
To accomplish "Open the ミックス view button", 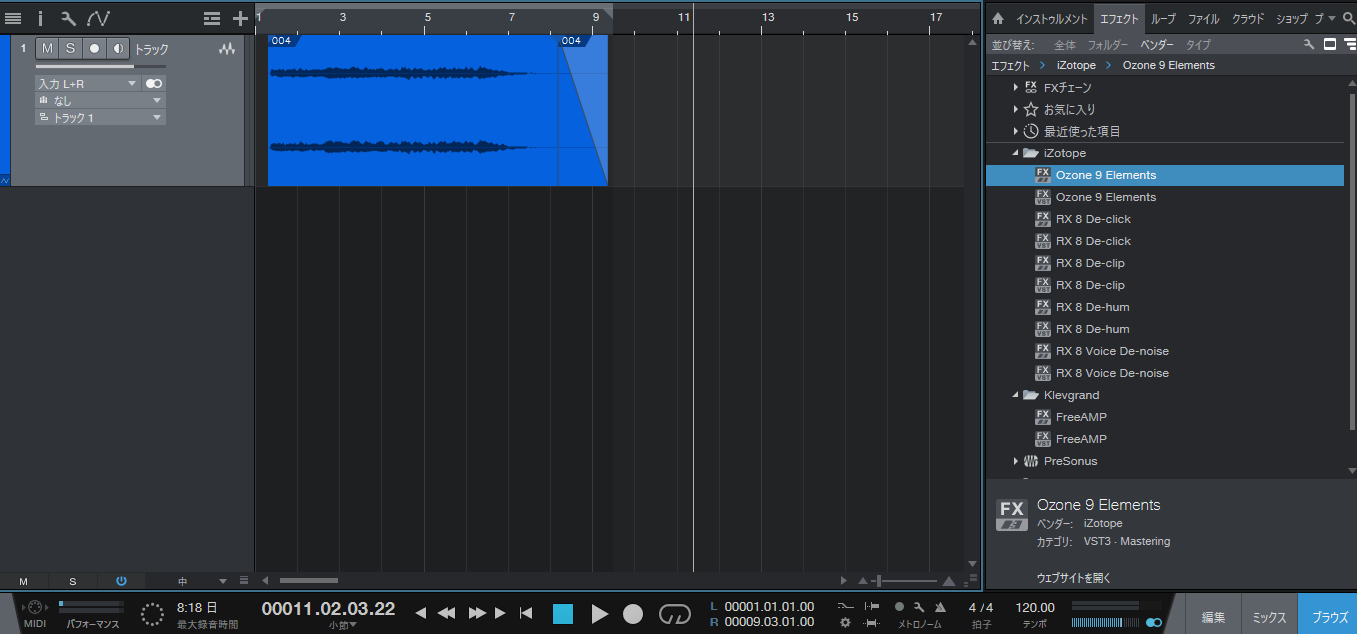I will (1269, 617).
